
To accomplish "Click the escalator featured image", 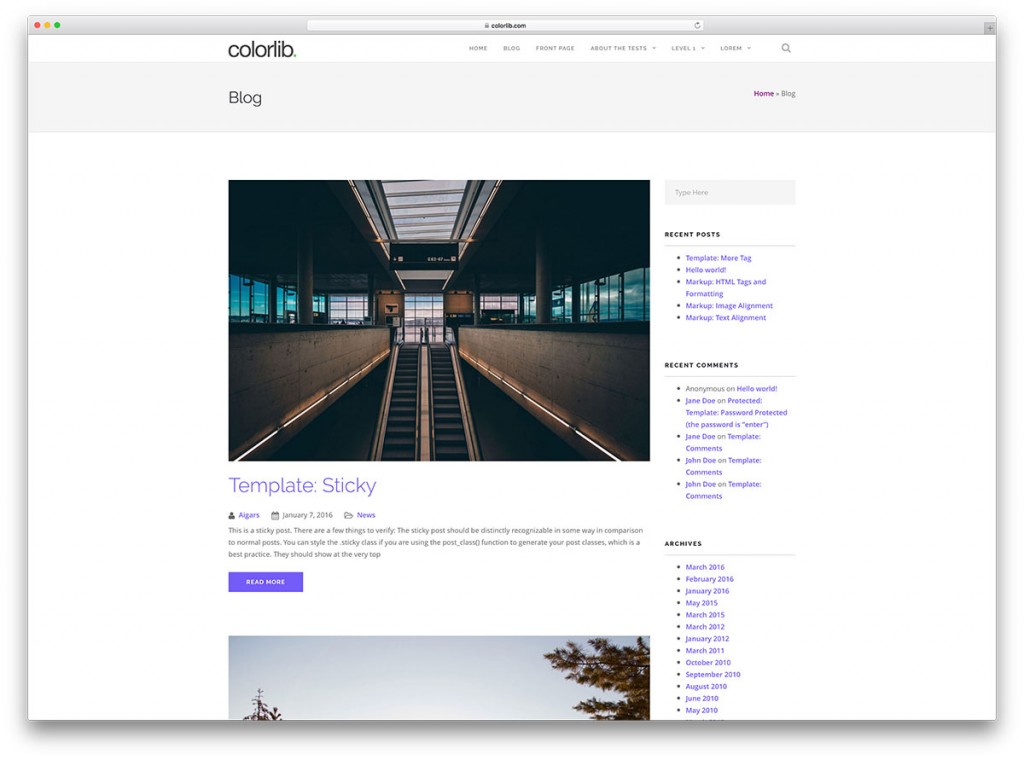I will 438,320.
